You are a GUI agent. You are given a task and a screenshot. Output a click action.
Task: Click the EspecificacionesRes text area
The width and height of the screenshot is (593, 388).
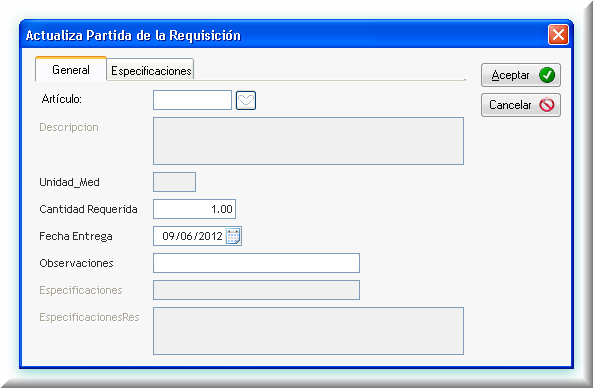(x=308, y=331)
